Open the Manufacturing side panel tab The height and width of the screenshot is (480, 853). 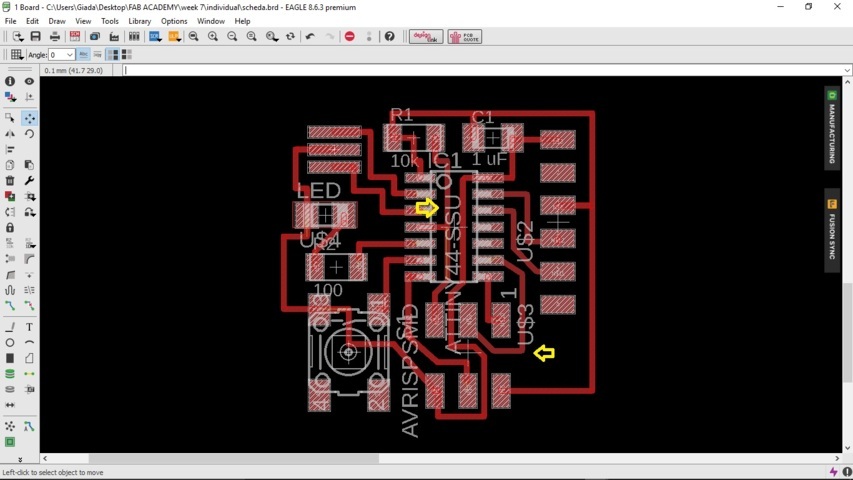tap(832, 128)
